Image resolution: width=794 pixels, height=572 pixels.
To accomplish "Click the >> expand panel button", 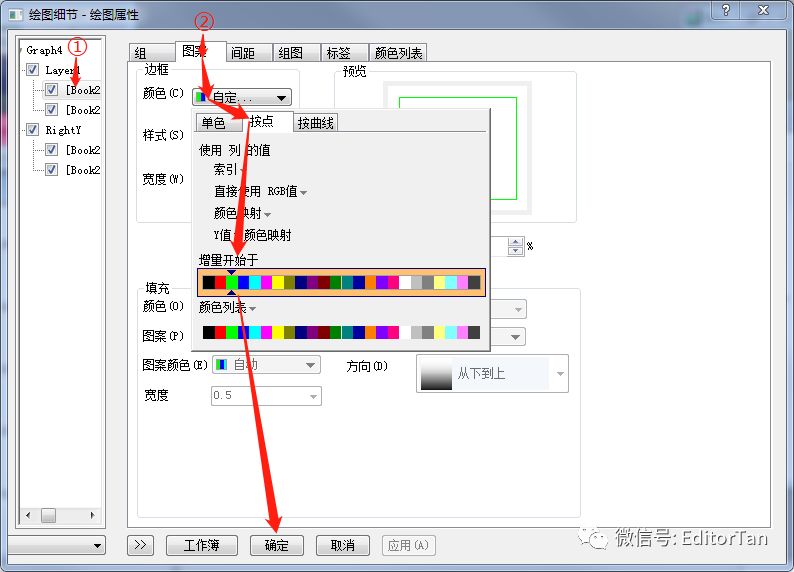I will (x=140, y=545).
